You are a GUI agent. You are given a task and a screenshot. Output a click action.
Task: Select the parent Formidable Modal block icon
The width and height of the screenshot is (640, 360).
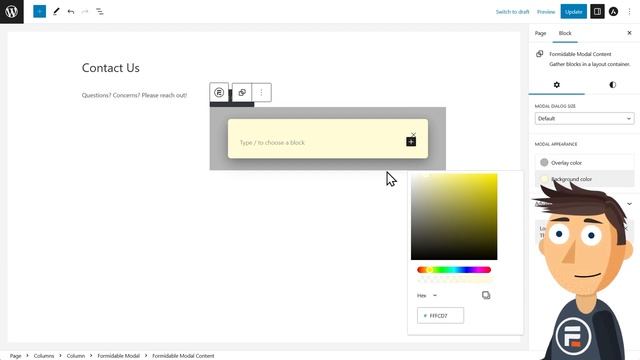(x=219, y=93)
